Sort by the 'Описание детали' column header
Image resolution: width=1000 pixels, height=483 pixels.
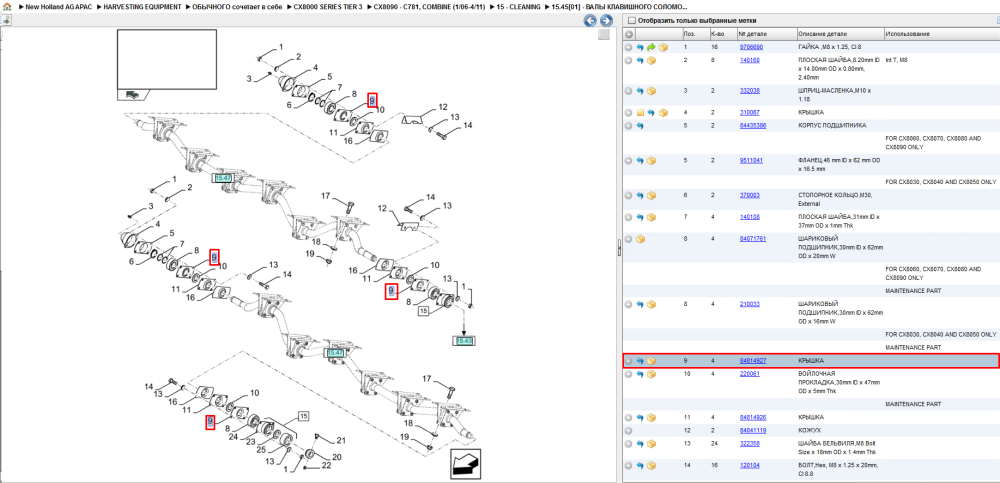click(x=839, y=34)
